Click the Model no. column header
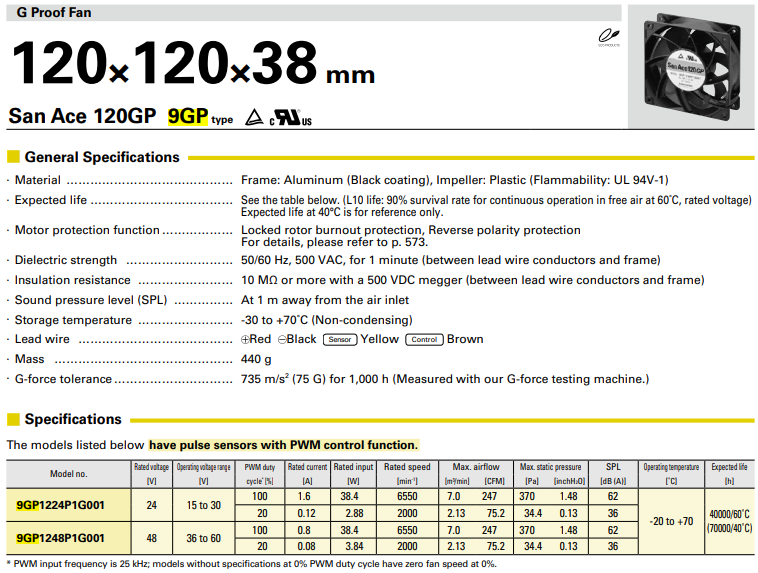Viewport: 758px width, 573px height. point(68,473)
